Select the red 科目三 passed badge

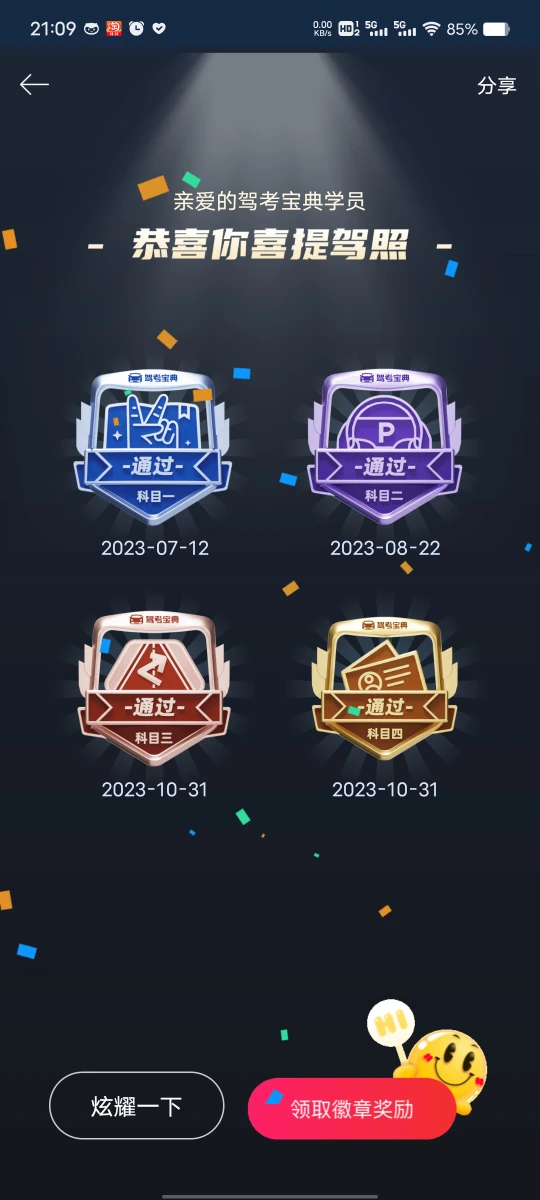click(154, 689)
